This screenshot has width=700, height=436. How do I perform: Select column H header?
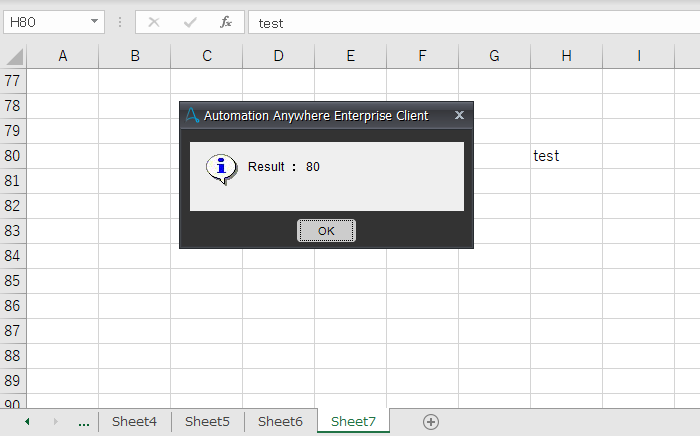567,56
